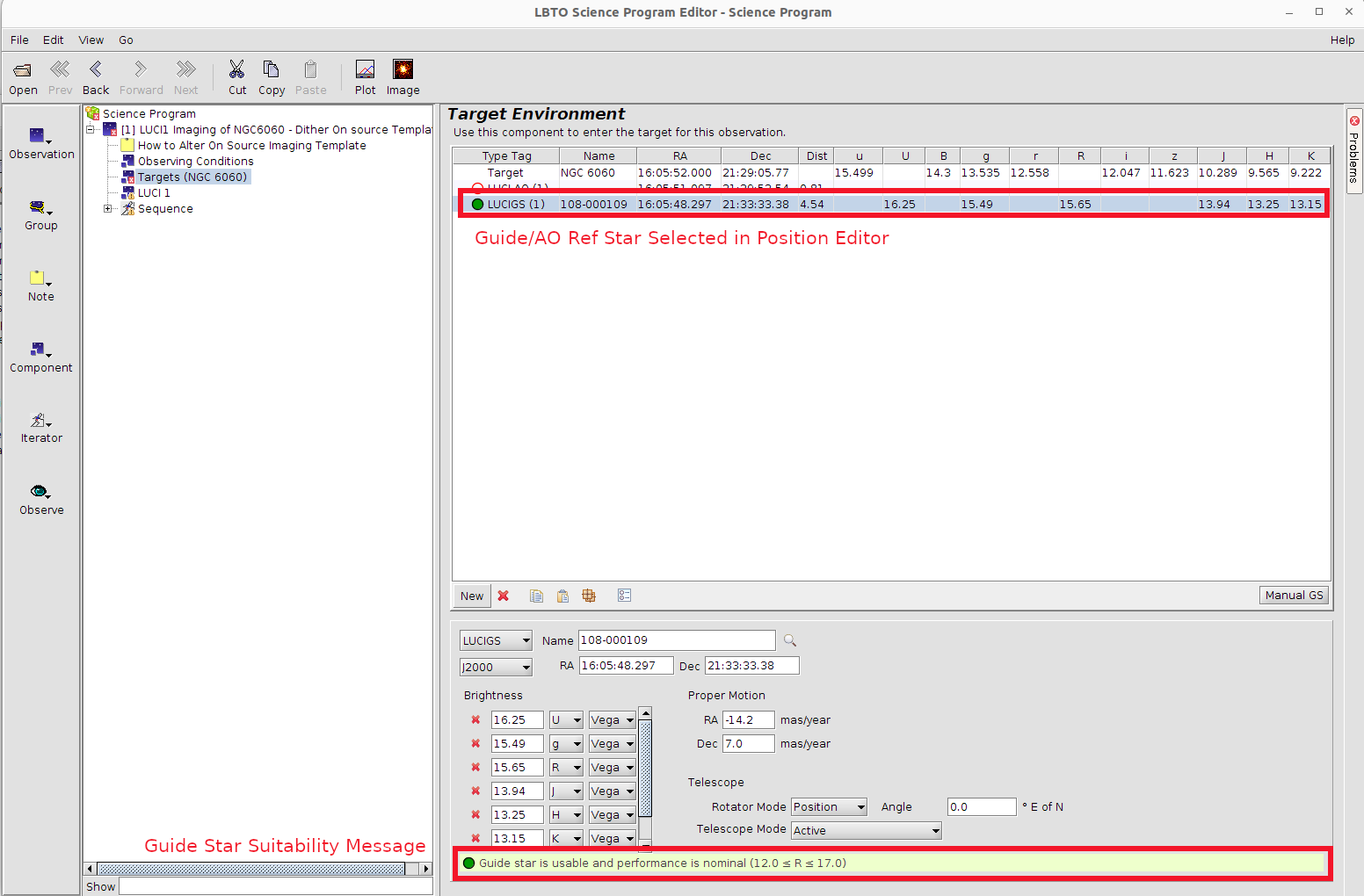1364x896 pixels.
Task: Open the Help menu
Action: [1341, 40]
